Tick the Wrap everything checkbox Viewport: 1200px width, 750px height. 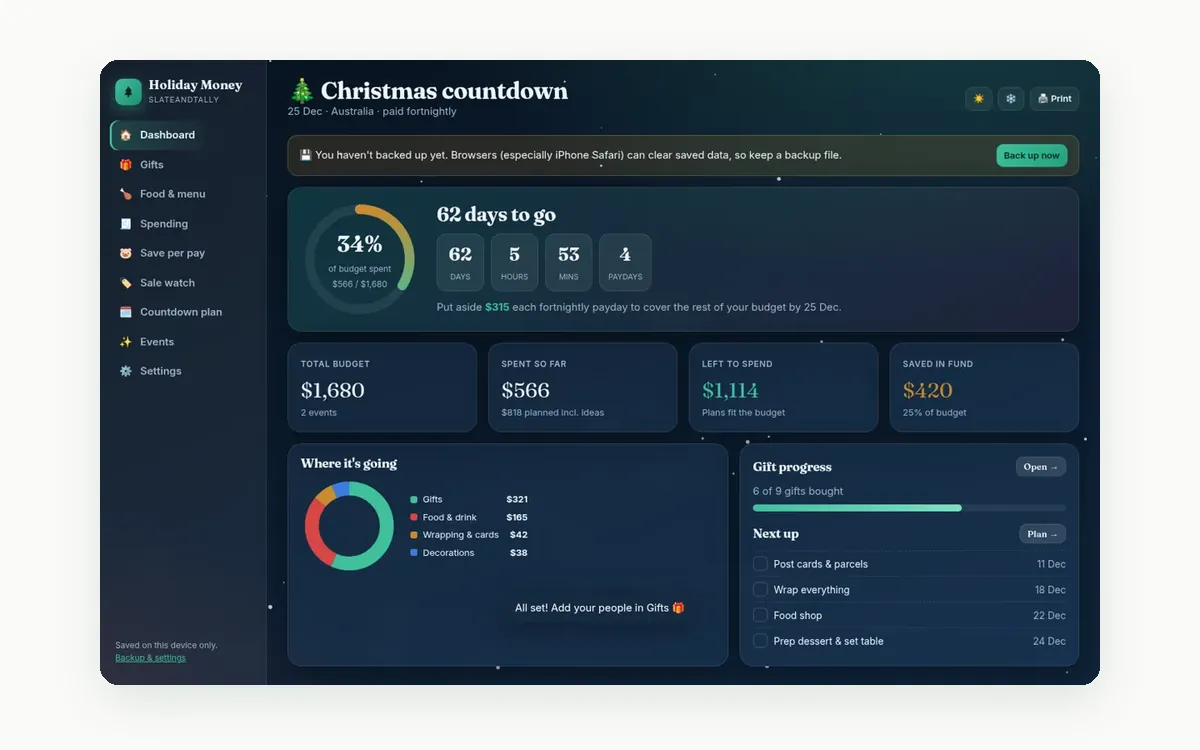(x=760, y=590)
